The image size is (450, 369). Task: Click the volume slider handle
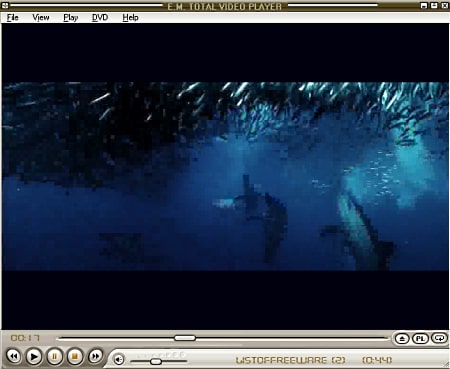156,361
